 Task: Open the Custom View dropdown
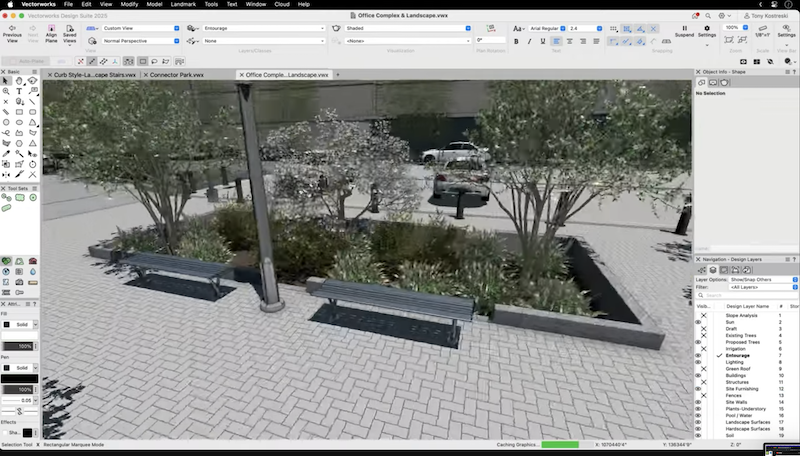(x=141, y=28)
